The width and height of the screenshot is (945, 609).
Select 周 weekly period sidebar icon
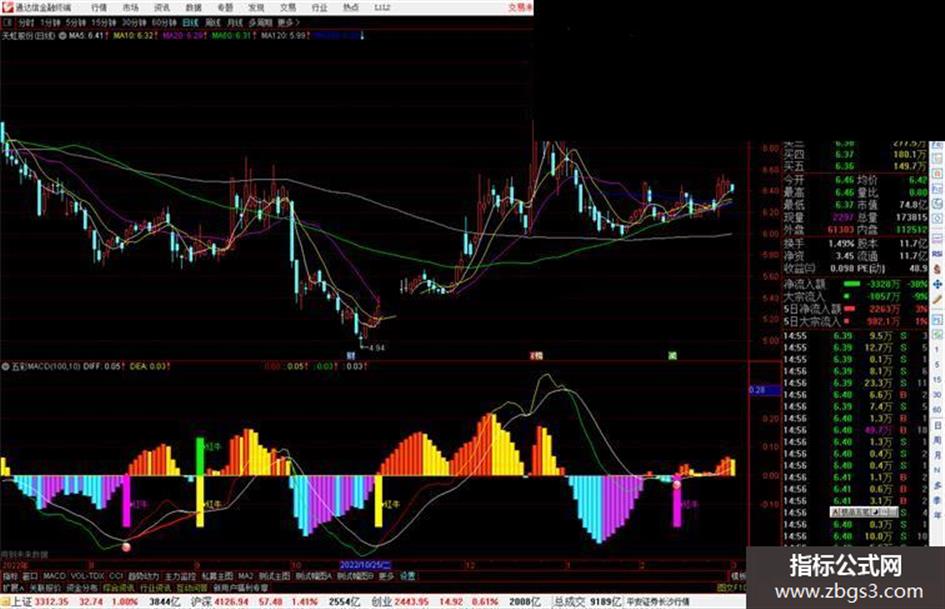point(937,440)
